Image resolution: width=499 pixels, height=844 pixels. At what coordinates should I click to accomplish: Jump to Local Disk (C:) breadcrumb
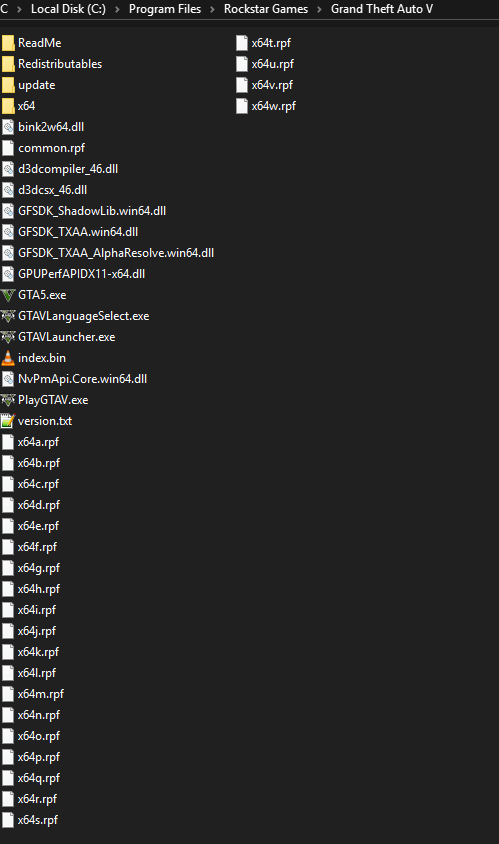68,9
